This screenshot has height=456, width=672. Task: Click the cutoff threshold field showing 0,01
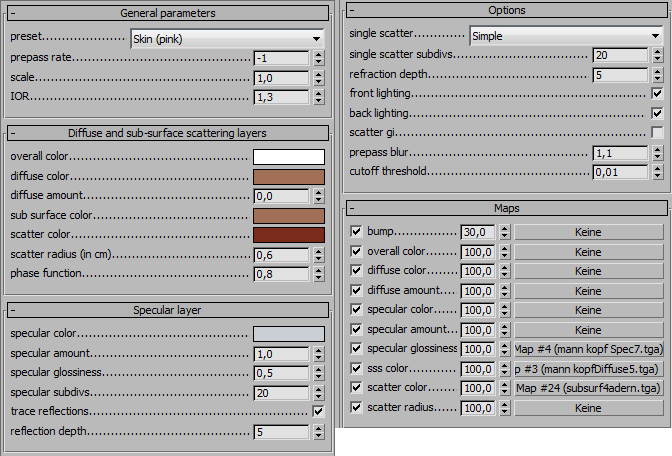pos(621,172)
